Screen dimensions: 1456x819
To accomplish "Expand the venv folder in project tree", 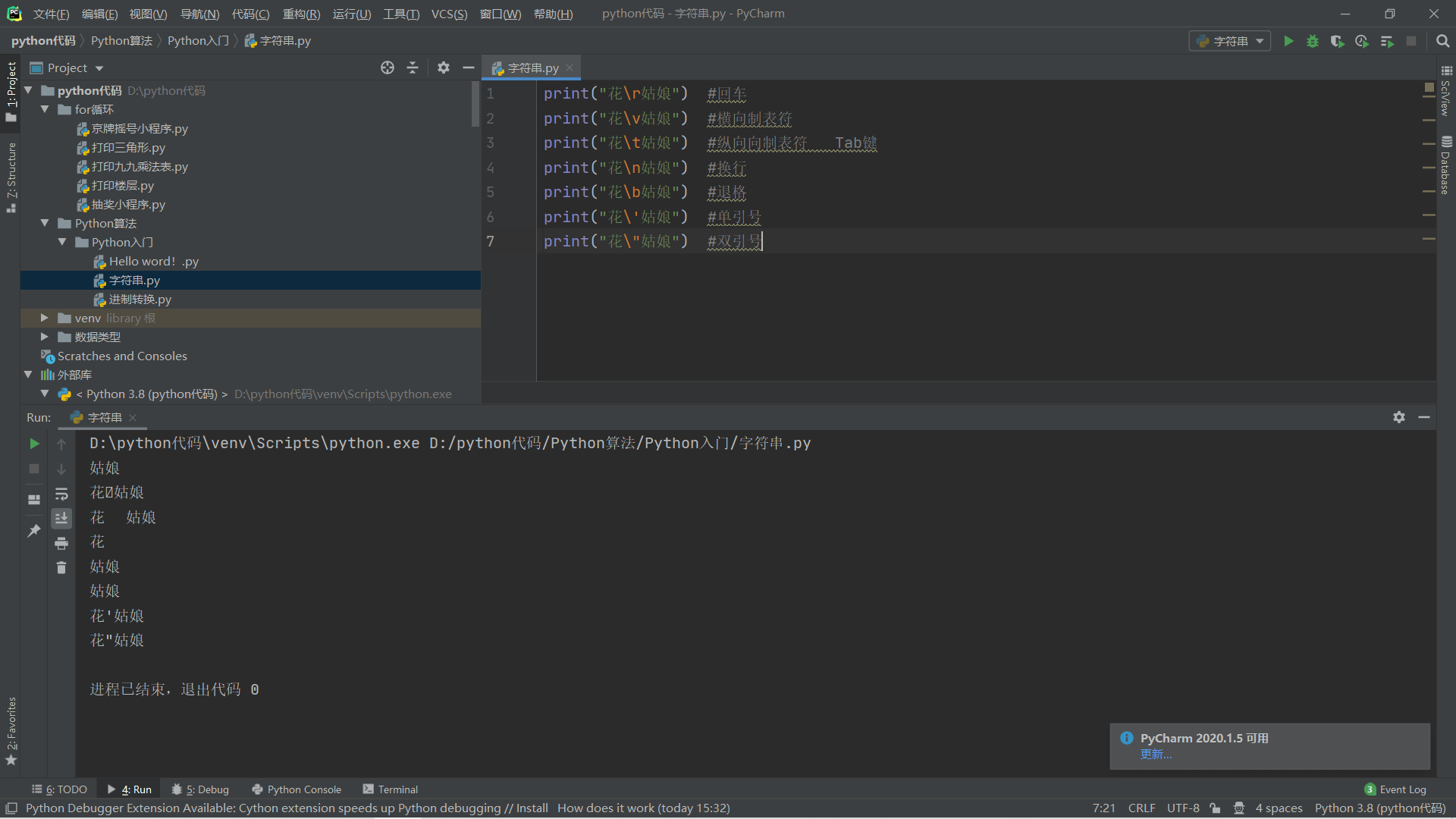I will click(44, 318).
